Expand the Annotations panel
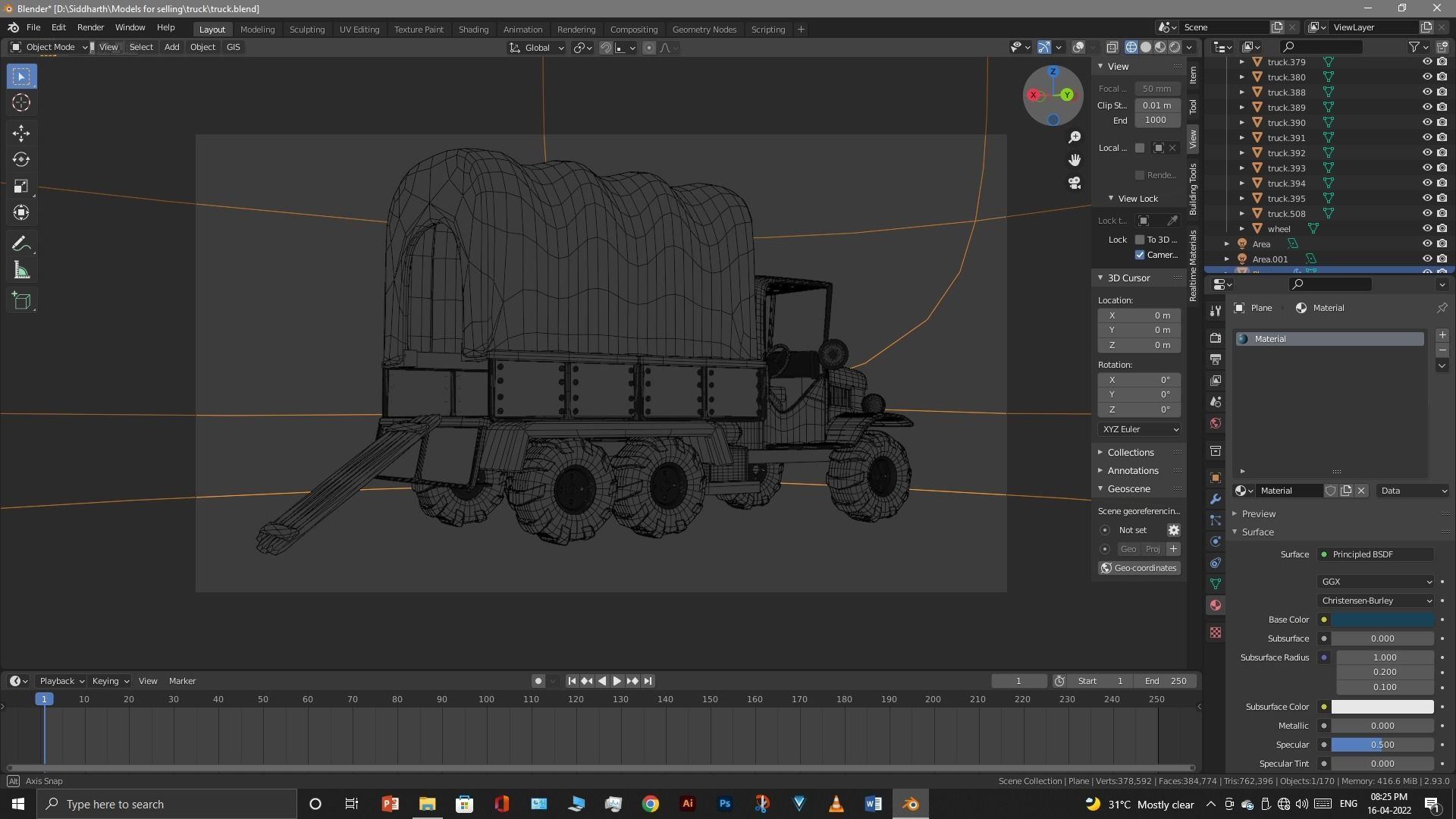The width and height of the screenshot is (1456, 819). (1132, 471)
